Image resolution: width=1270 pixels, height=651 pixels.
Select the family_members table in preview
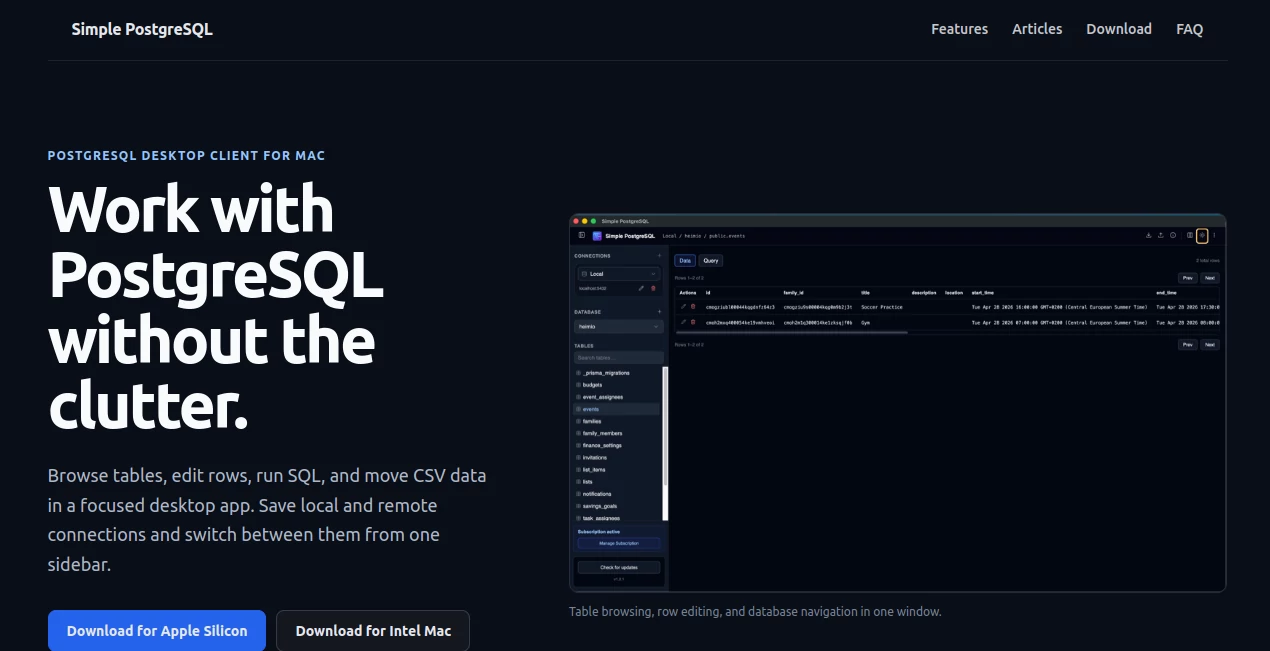[616, 433]
